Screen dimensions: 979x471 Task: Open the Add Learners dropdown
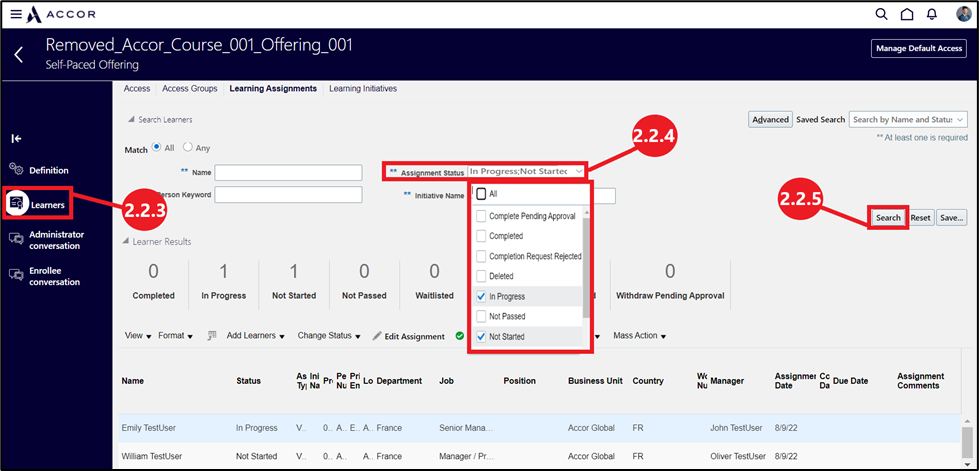255,335
